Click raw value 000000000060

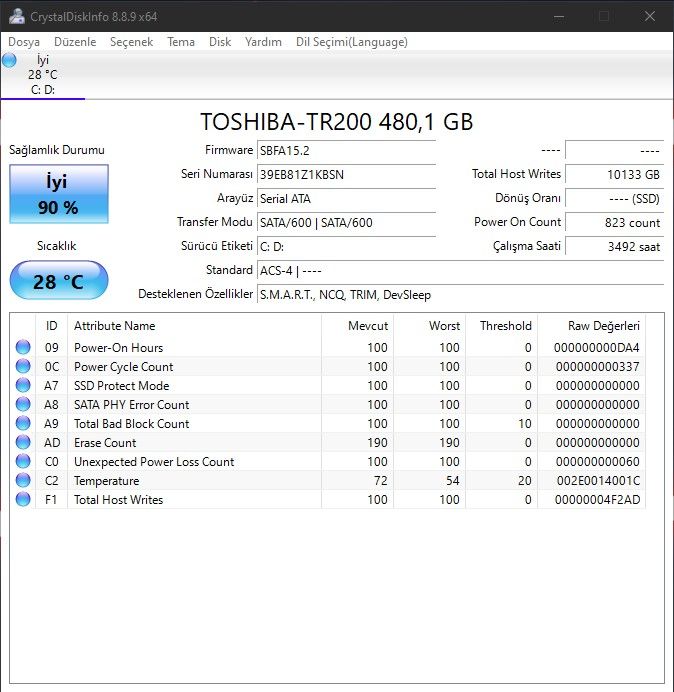click(x=597, y=462)
